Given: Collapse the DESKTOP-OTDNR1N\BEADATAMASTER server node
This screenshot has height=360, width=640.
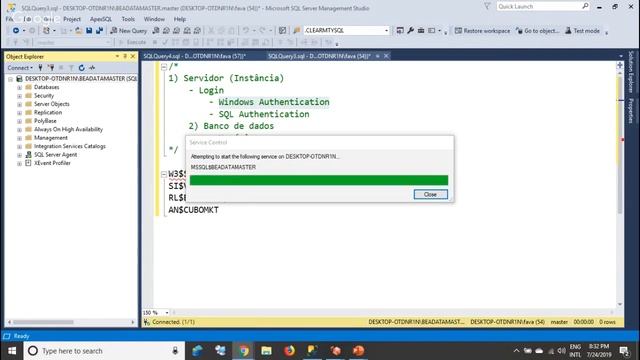Looking at the screenshot, I should click(11, 79).
